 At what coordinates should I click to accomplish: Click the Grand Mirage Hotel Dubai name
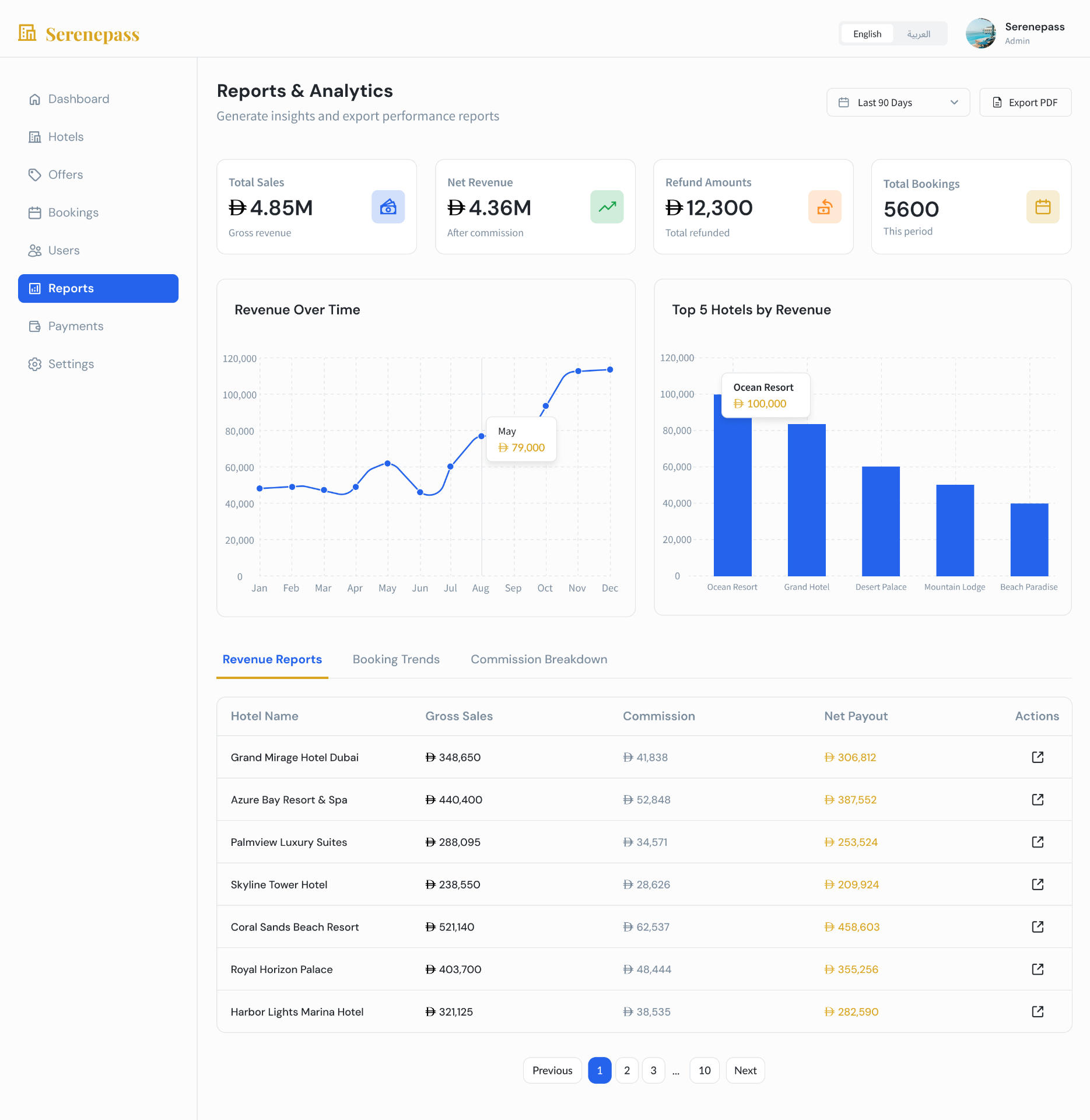pyautogui.click(x=295, y=758)
